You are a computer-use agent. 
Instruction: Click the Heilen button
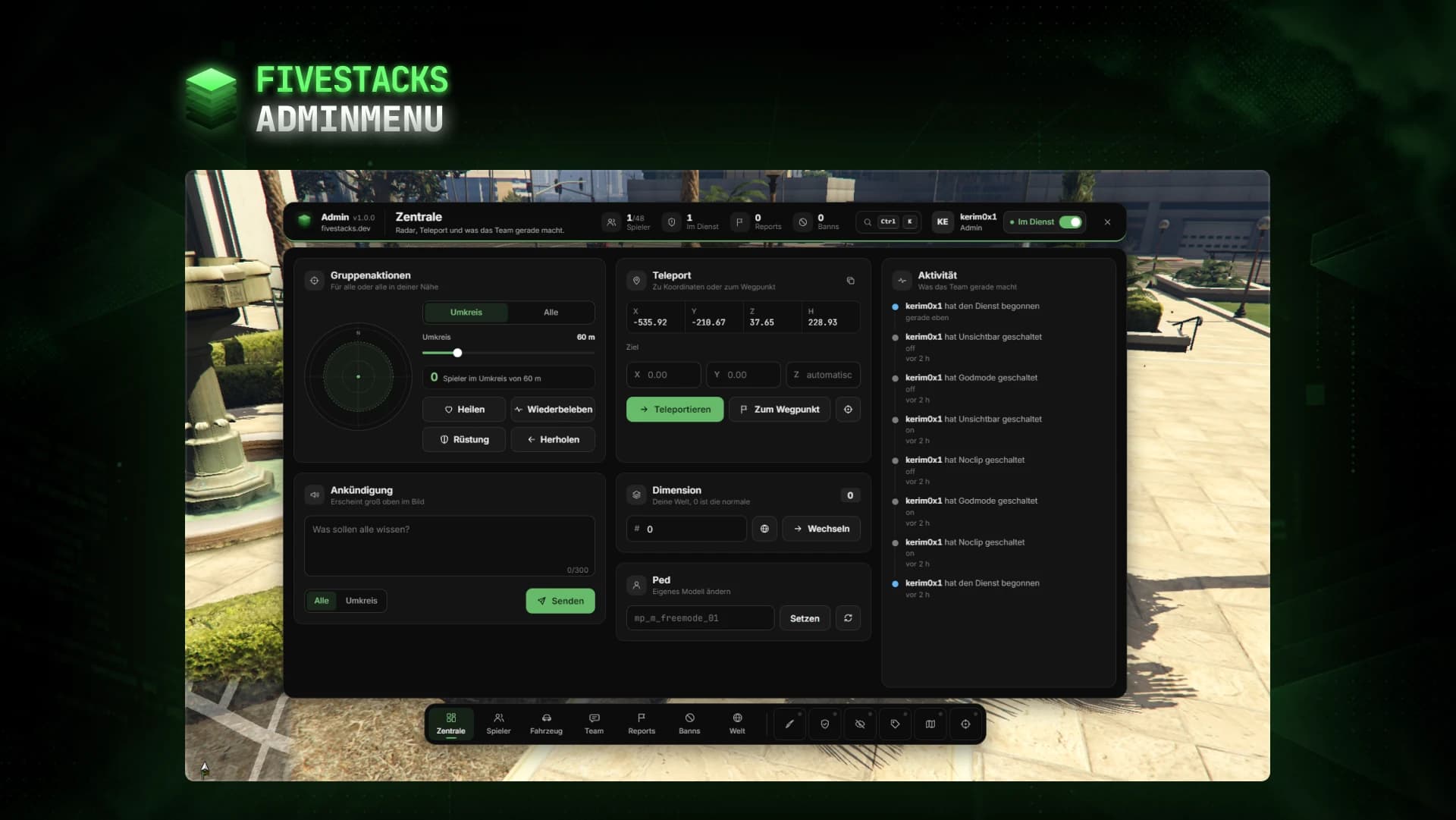[464, 410]
